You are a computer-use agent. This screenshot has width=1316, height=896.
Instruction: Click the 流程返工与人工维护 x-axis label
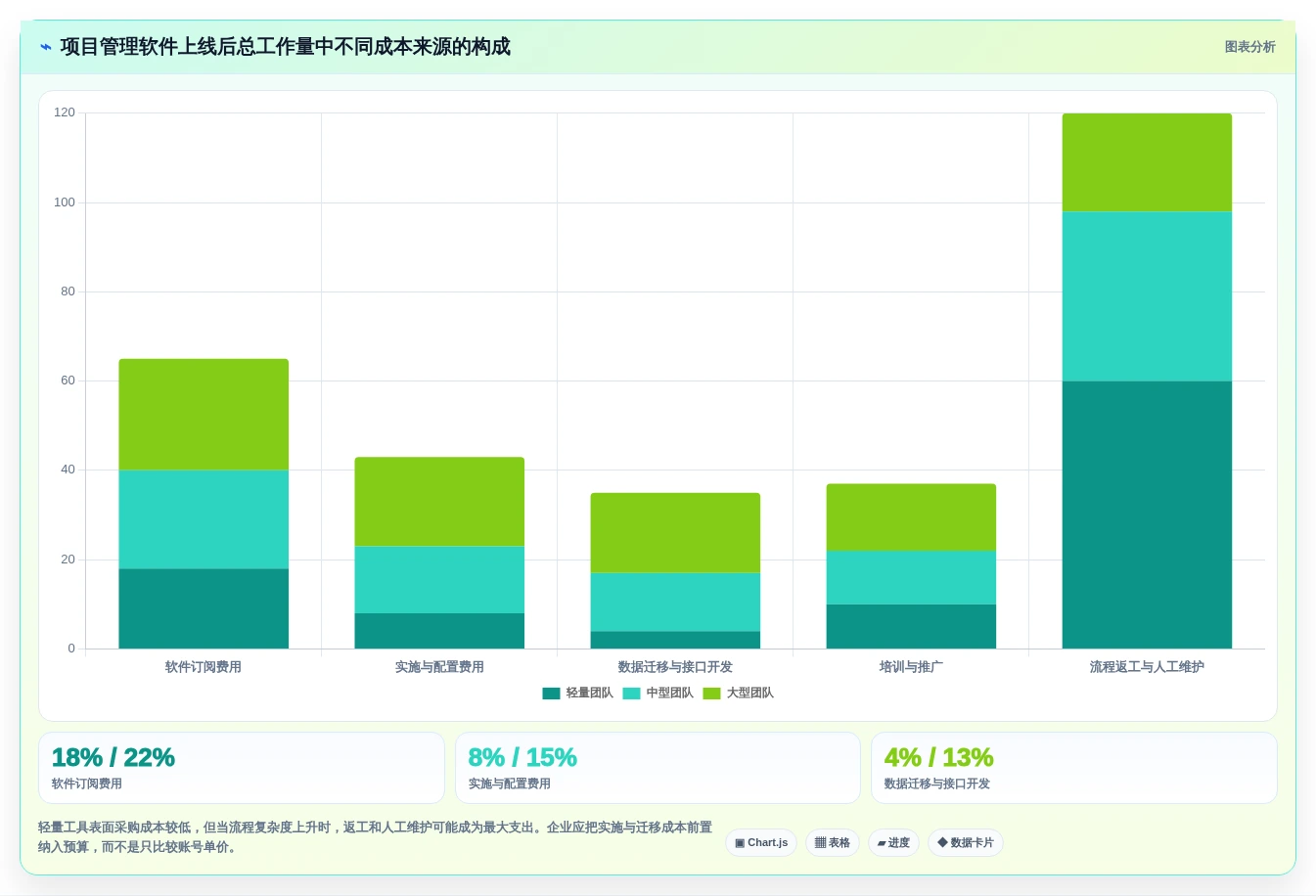click(1147, 667)
